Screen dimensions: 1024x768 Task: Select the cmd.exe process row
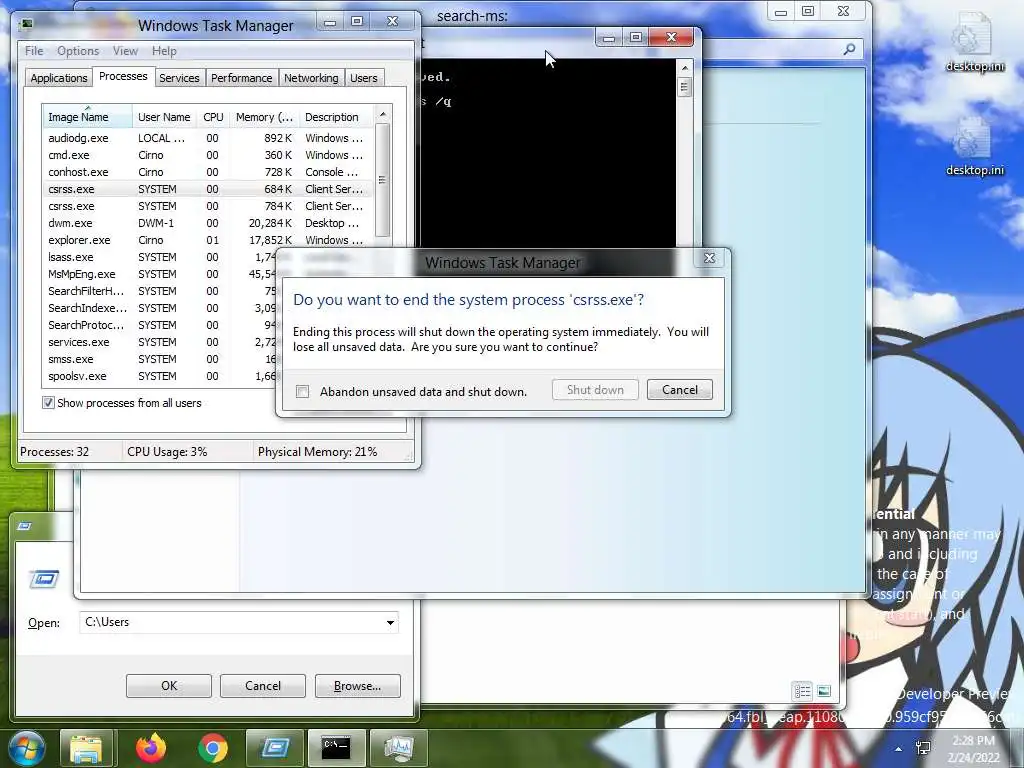point(208,155)
